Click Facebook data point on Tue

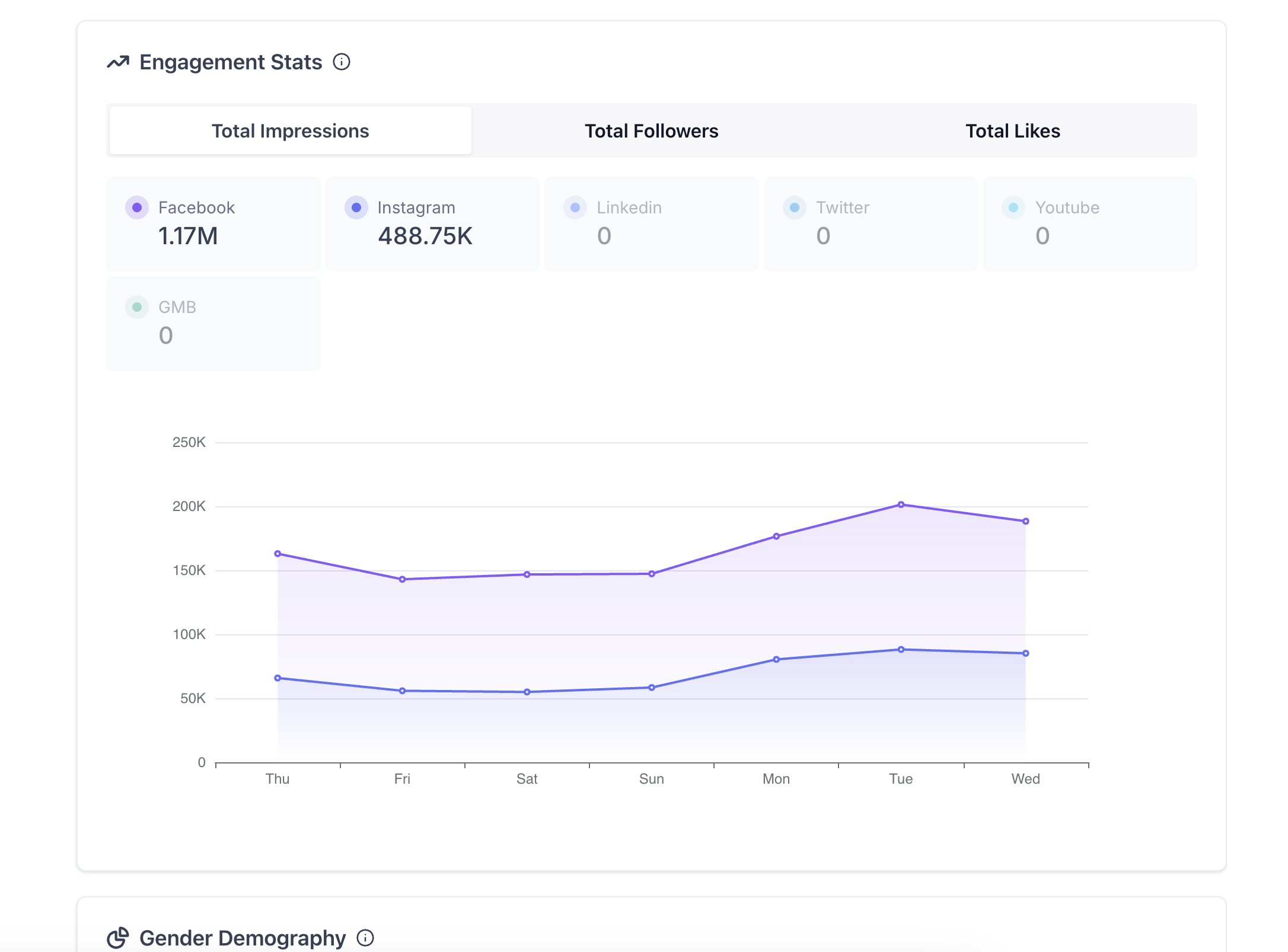901,504
